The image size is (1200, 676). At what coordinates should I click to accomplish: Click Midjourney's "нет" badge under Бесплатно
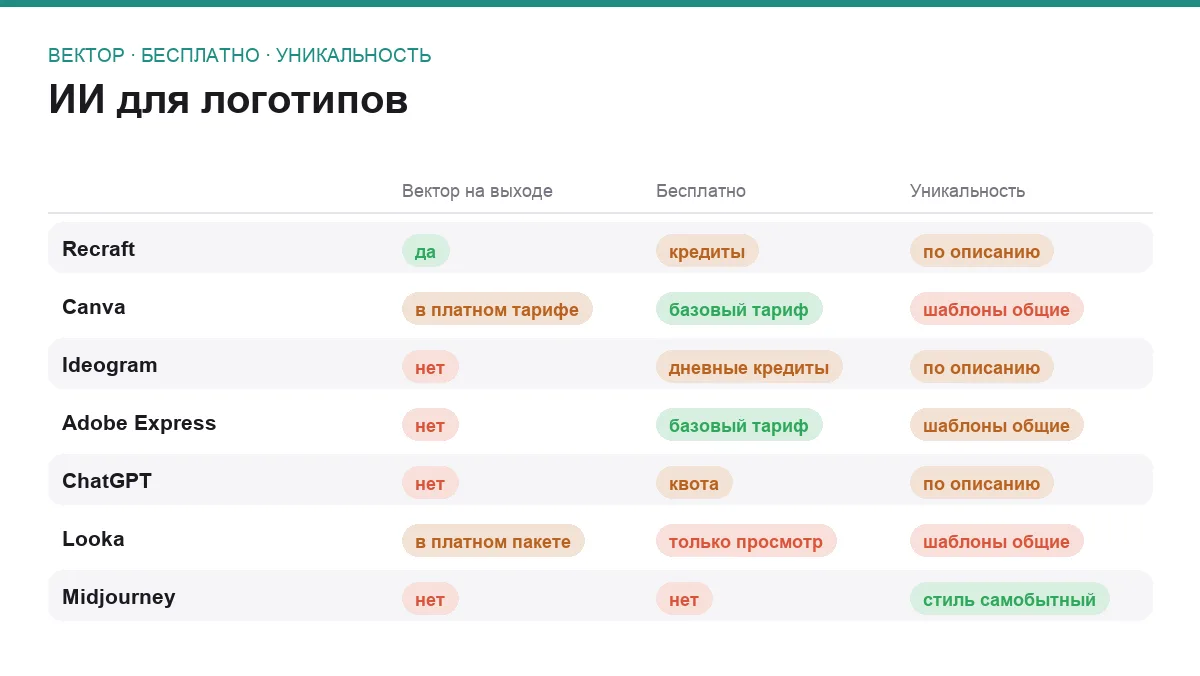point(684,599)
